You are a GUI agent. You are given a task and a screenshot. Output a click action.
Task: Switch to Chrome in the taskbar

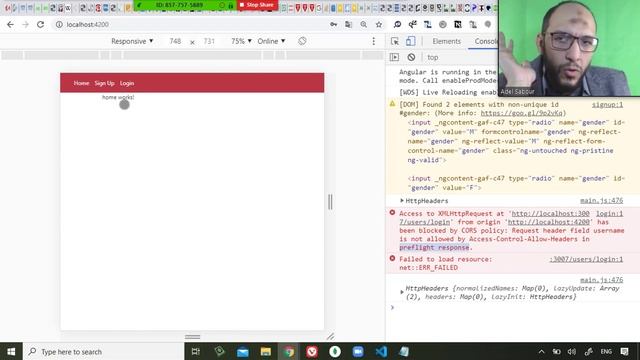pyautogui.click(x=289, y=351)
